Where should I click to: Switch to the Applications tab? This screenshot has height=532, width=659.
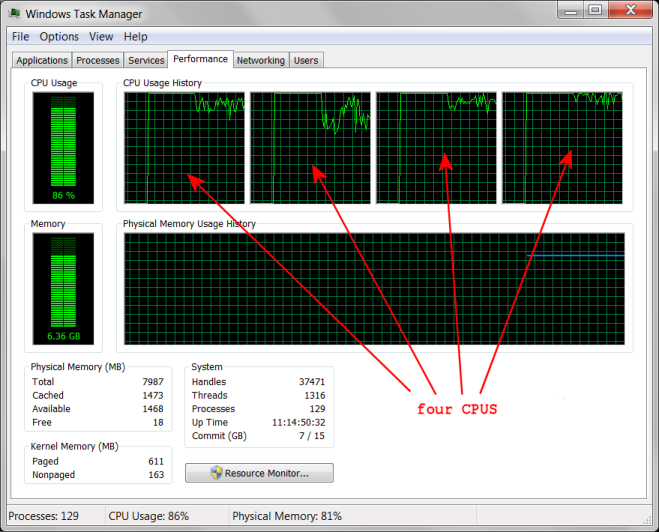tap(42, 61)
